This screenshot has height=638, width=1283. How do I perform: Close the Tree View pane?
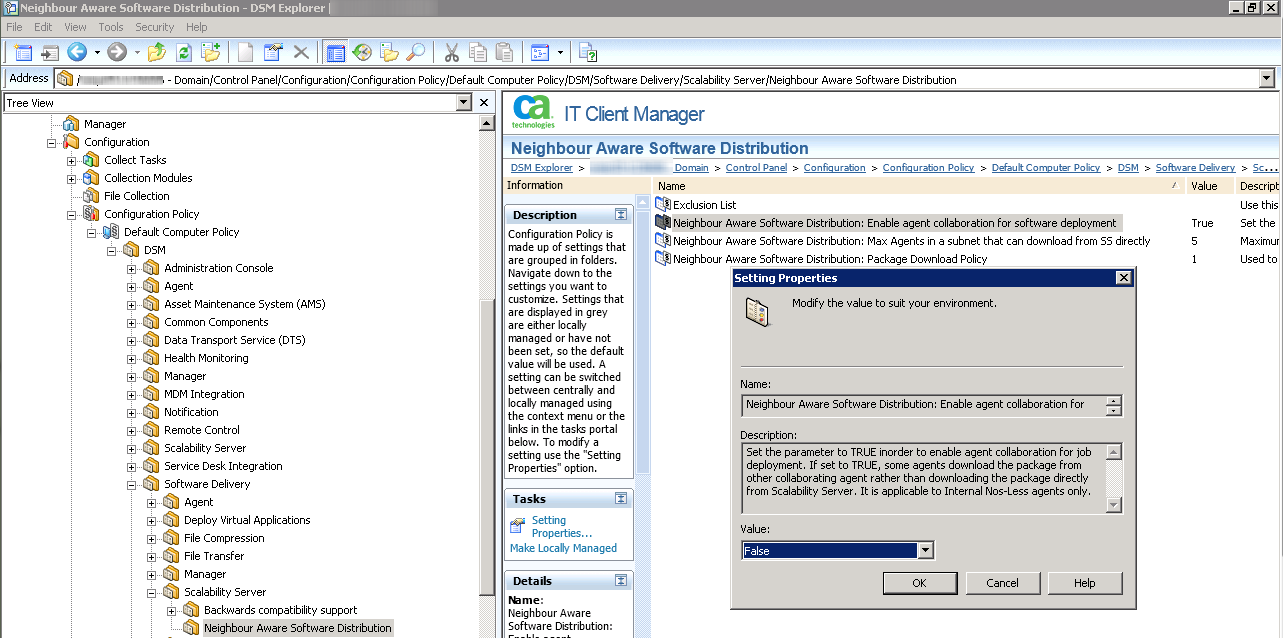click(x=484, y=103)
